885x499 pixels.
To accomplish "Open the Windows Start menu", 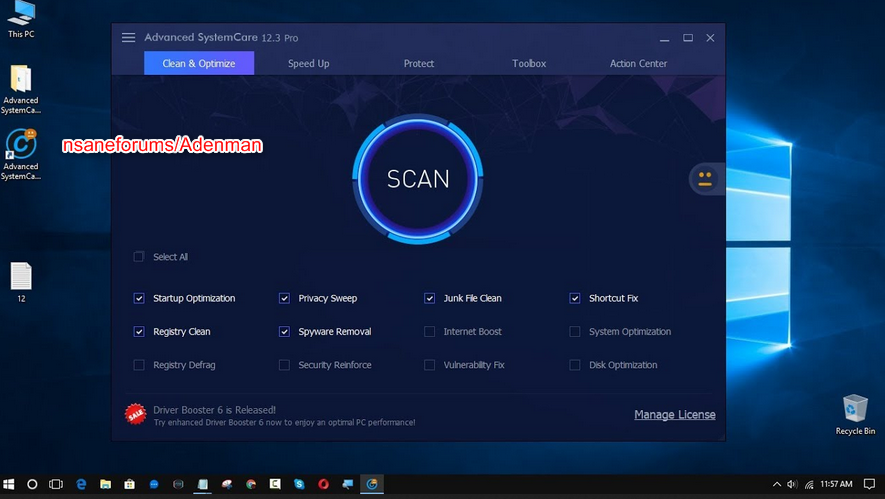I will point(8,484).
